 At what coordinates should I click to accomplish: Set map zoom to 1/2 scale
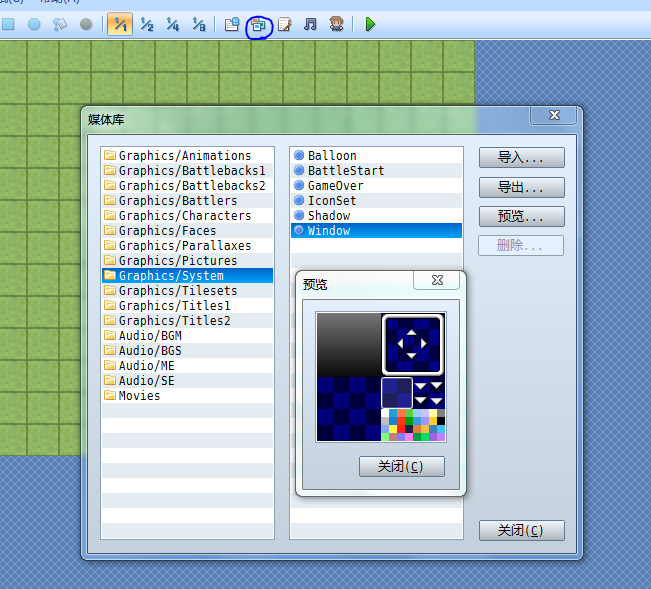147,24
